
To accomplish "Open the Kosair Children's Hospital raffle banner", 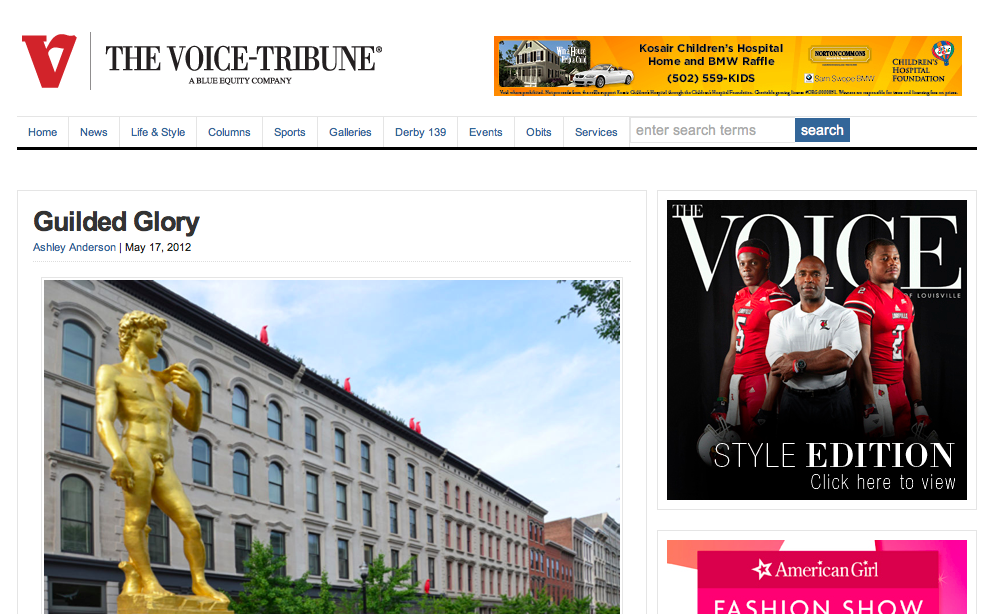I will pyautogui.click(x=728, y=66).
